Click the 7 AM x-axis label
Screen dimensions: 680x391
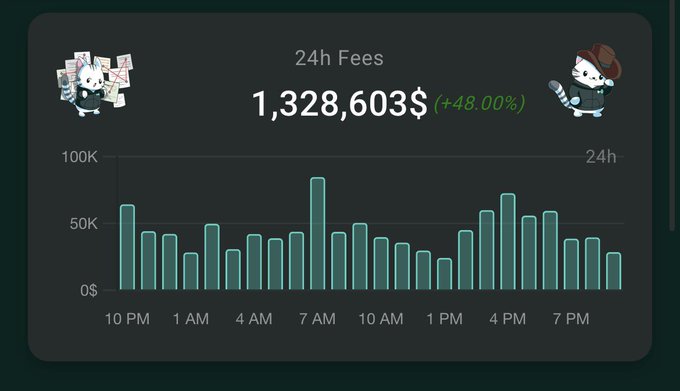click(x=317, y=319)
